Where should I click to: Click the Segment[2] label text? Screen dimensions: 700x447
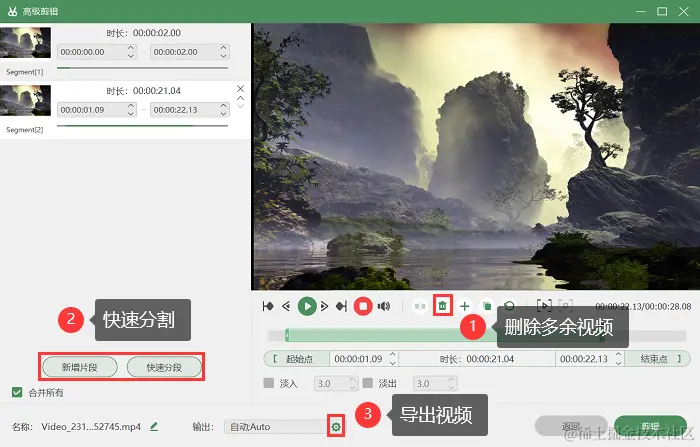point(25,130)
